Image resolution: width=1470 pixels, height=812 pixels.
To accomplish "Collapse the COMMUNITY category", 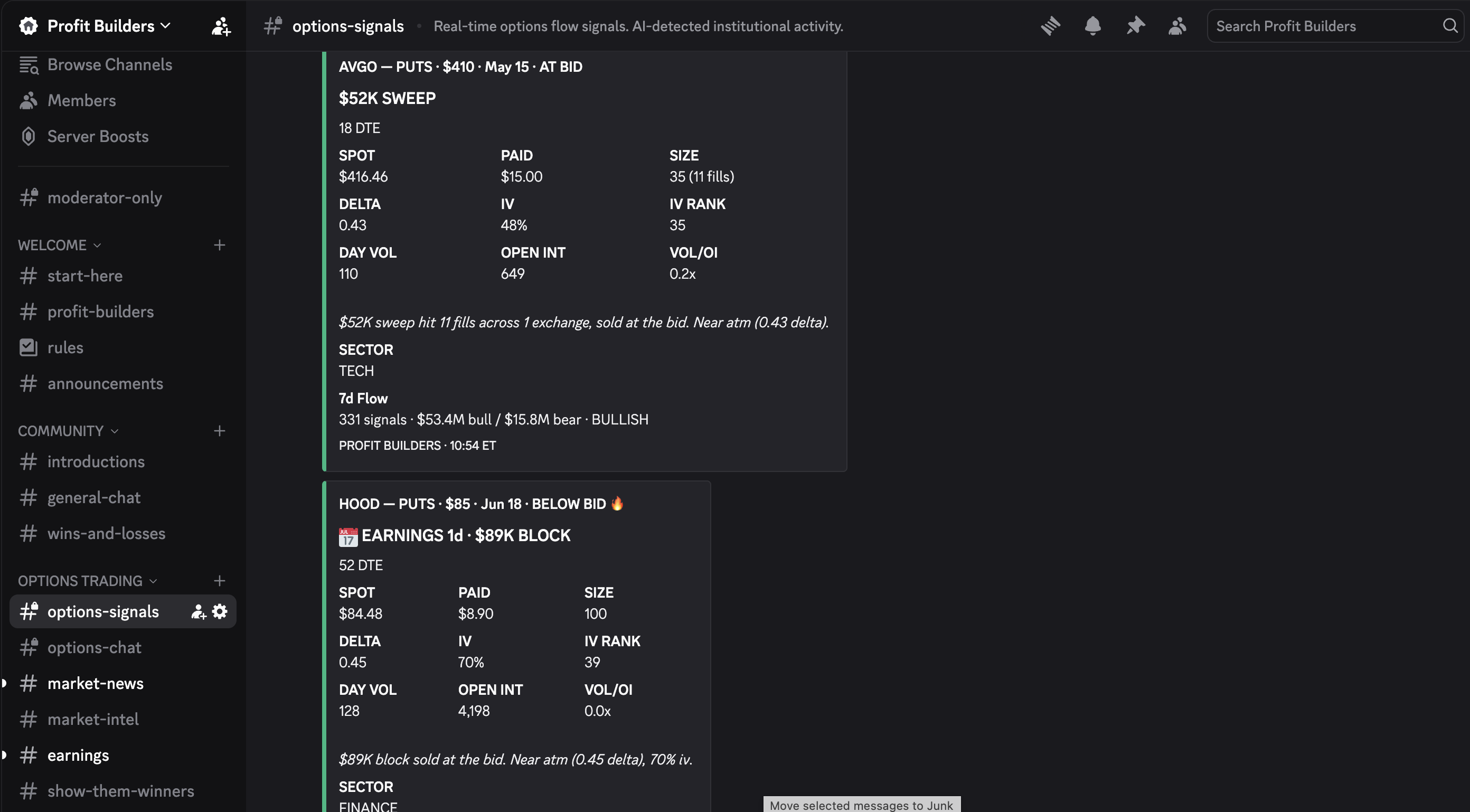I will point(68,431).
